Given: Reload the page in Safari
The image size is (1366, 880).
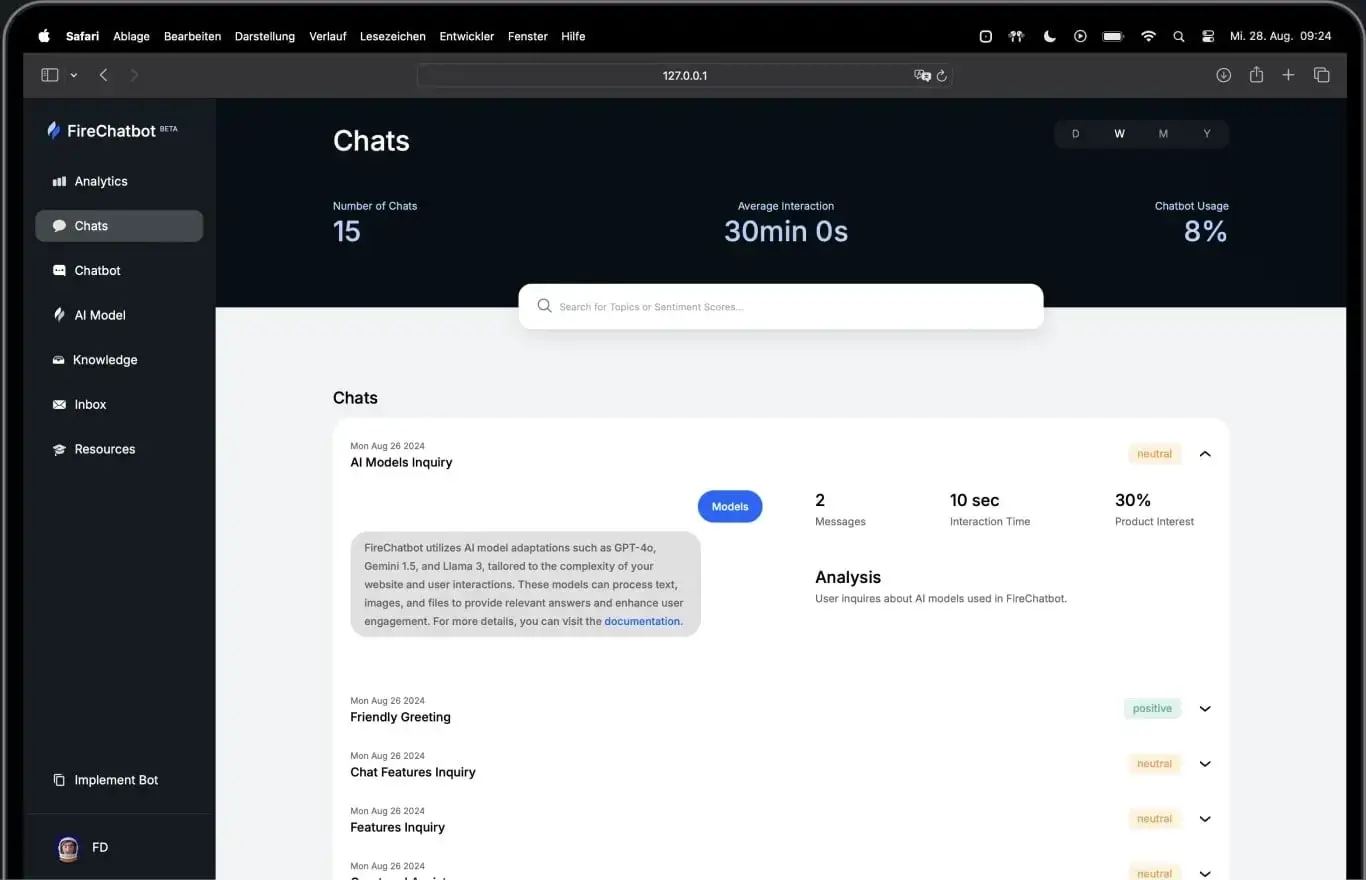Looking at the screenshot, I should click(x=941, y=75).
